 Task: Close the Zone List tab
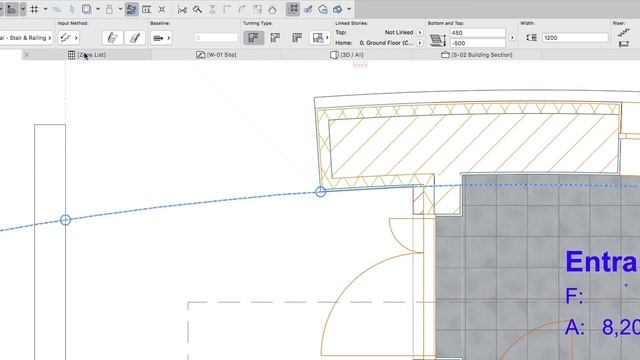[x=27, y=55]
